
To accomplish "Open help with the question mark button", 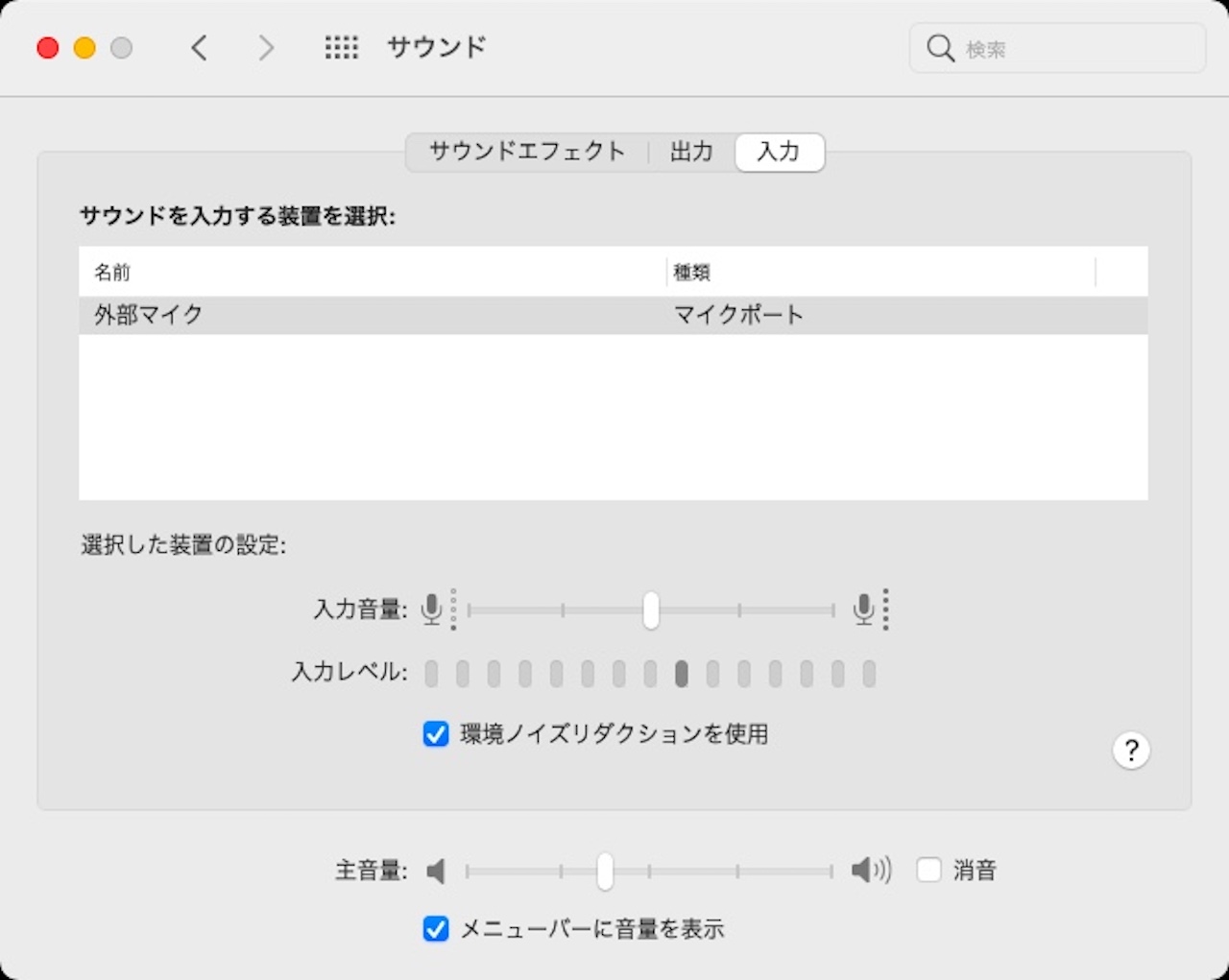I will [1131, 751].
